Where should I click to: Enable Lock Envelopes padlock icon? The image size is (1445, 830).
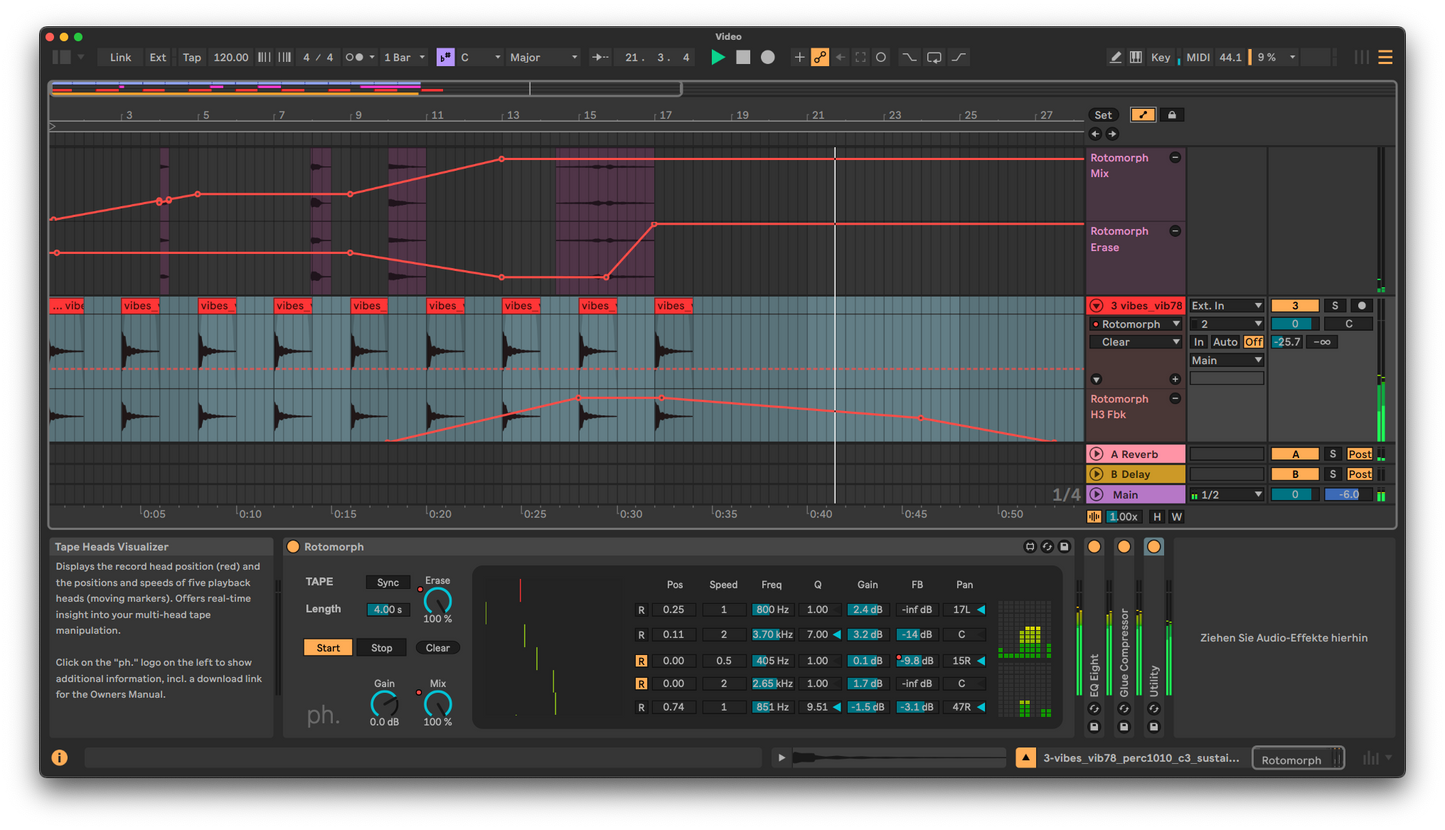click(1171, 115)
